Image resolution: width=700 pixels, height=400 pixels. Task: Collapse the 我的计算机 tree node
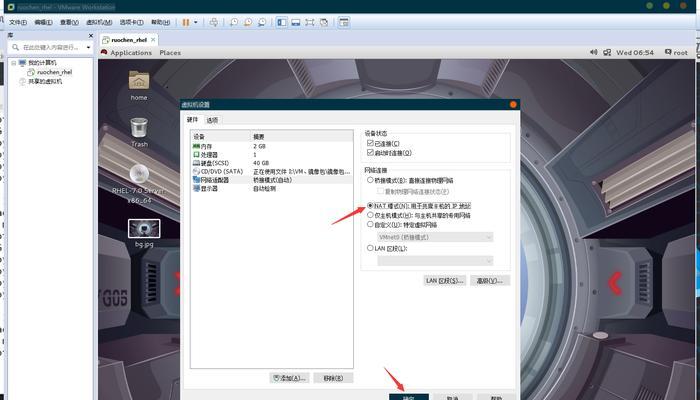pyautogui.click(x=13, y=63)
